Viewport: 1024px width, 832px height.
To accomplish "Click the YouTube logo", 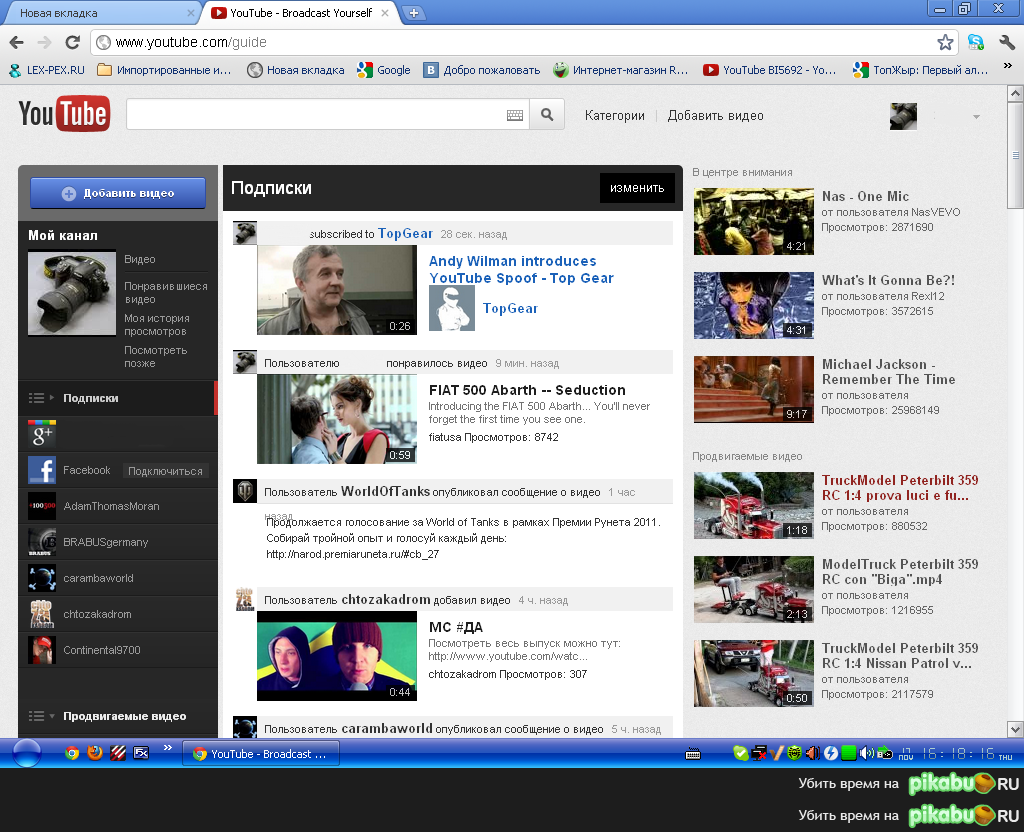I will click(63, 113).
